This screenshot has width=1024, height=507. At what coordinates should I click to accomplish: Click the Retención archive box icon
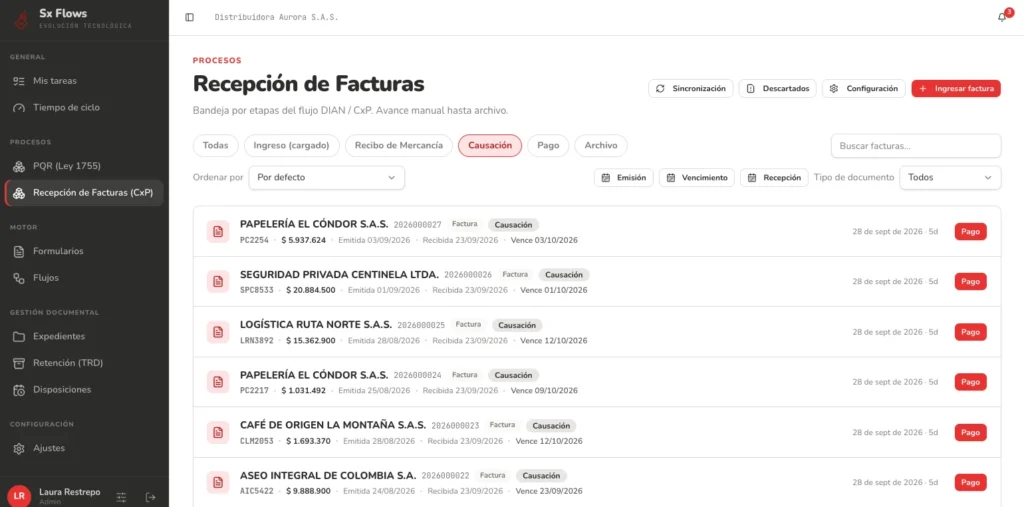pyautogui.click(x=19, y=363)
